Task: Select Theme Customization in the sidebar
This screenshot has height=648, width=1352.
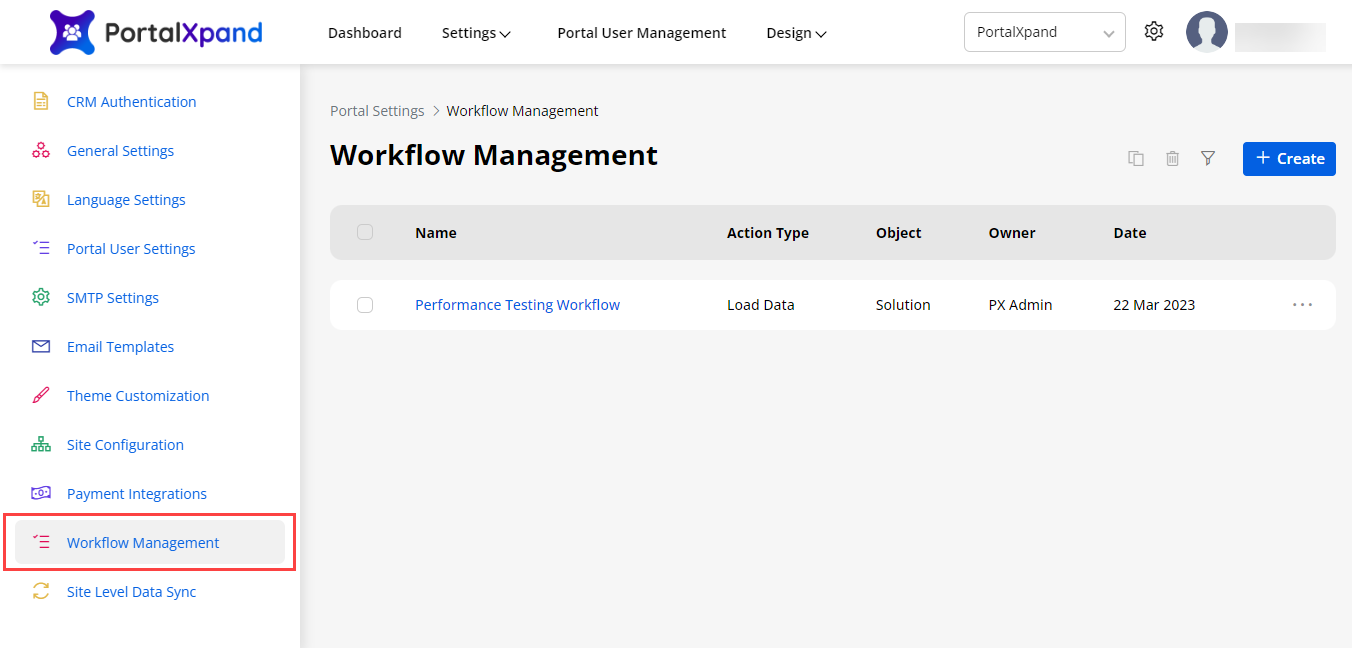Action: (x=138, y=396)
